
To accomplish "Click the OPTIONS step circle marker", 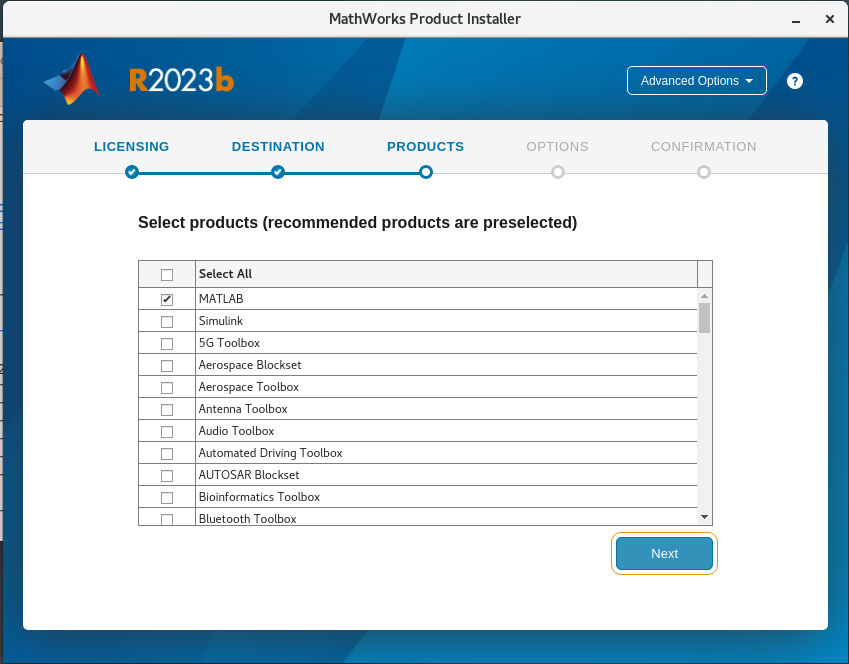I will pyautogui.click(x=558, y=172).
